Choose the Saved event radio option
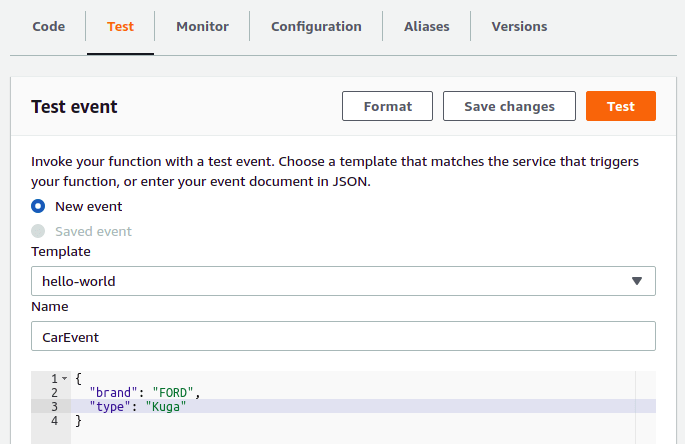Screen dimensions: 685x444 [x=38, y=232]
